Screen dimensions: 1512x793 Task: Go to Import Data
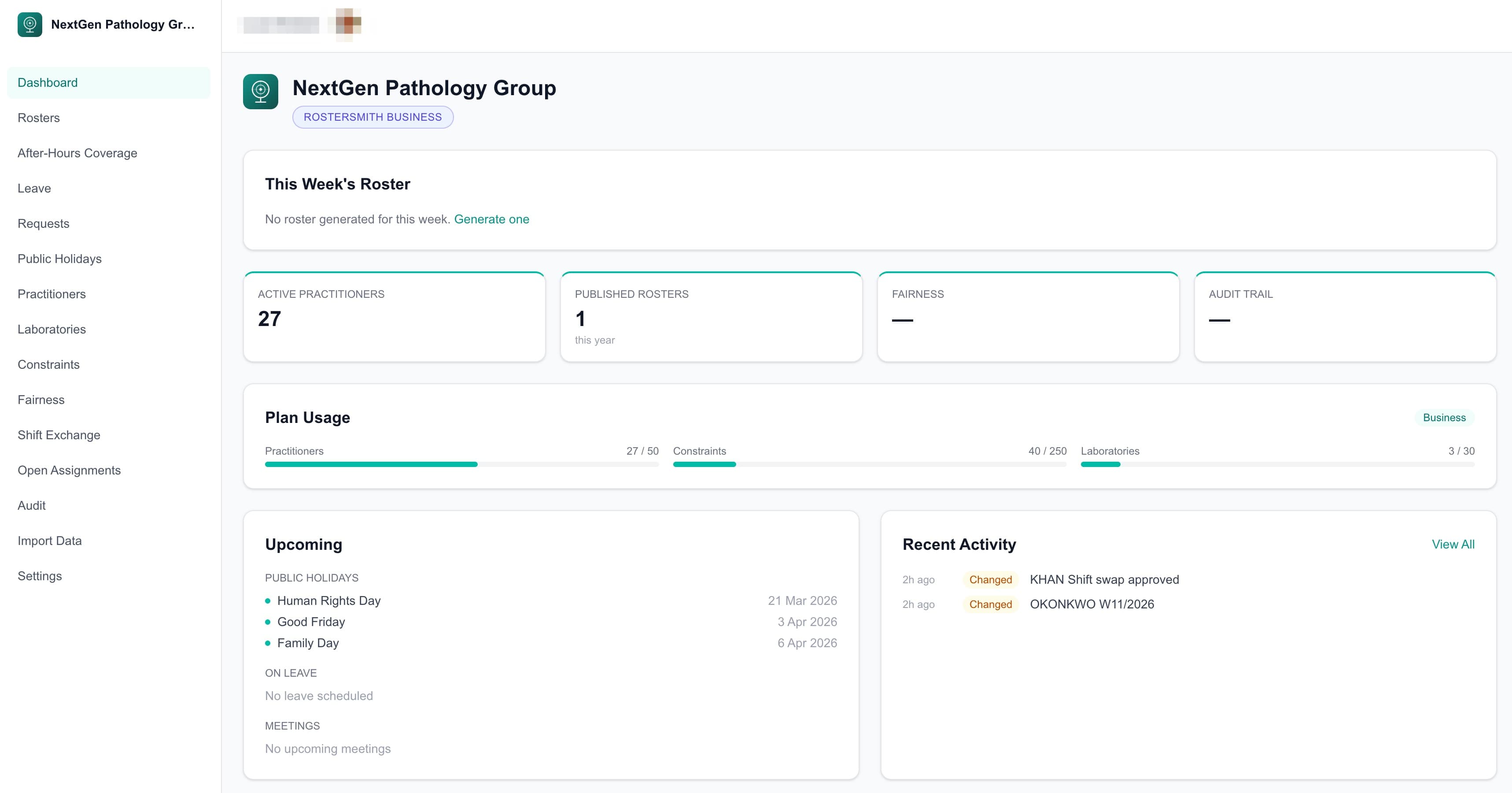[50, 541]
